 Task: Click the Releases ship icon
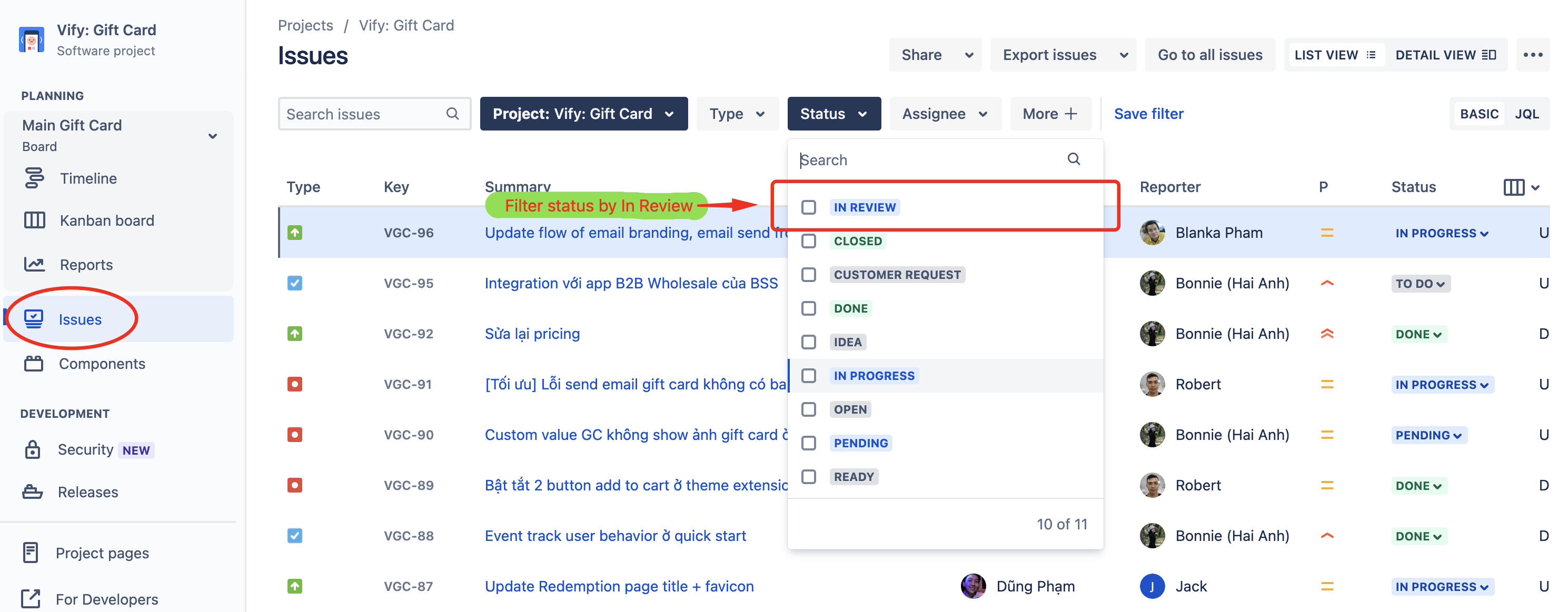[x=32, y=491]
